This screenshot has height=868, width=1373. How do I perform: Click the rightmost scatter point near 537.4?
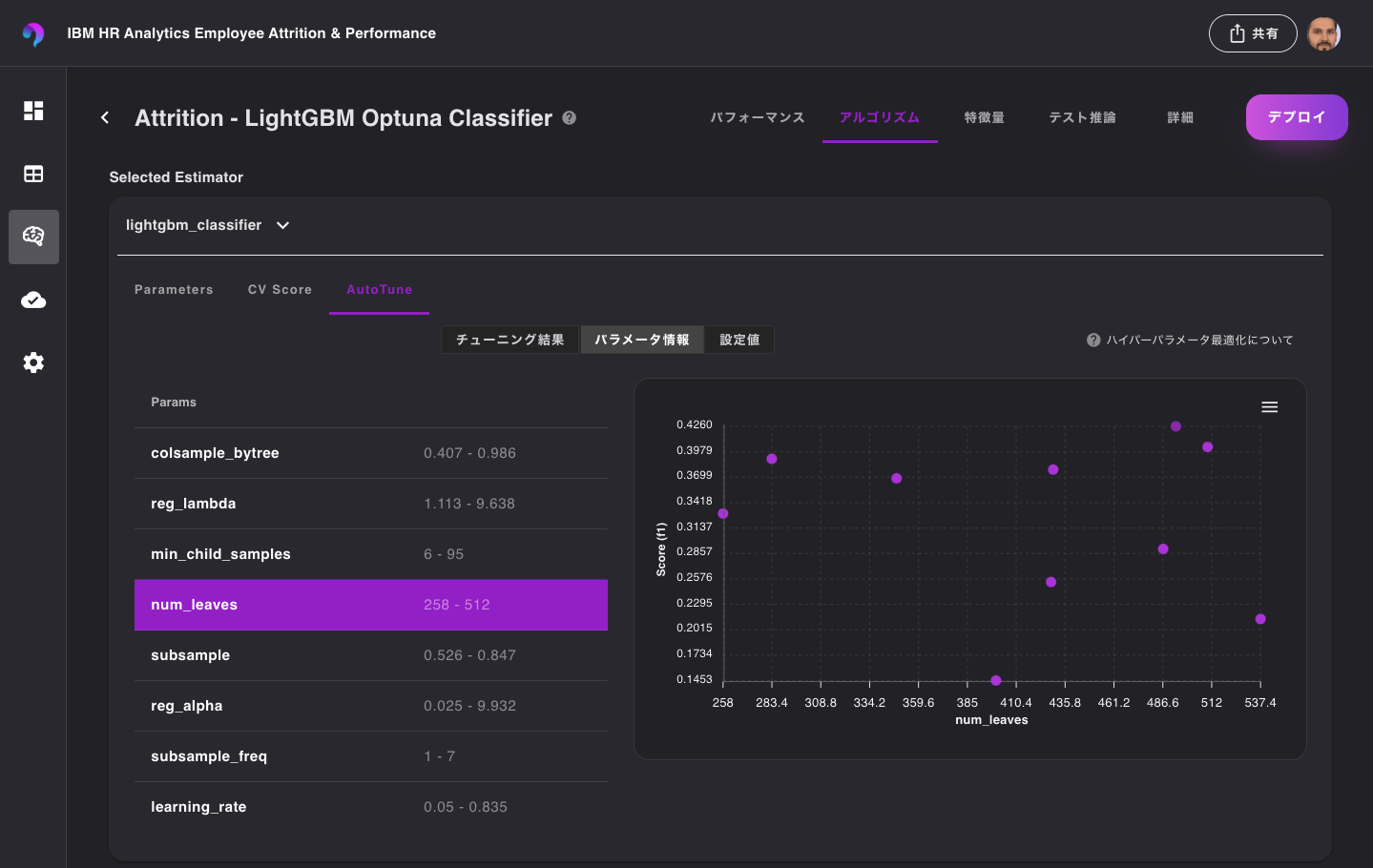(1260, 619)
